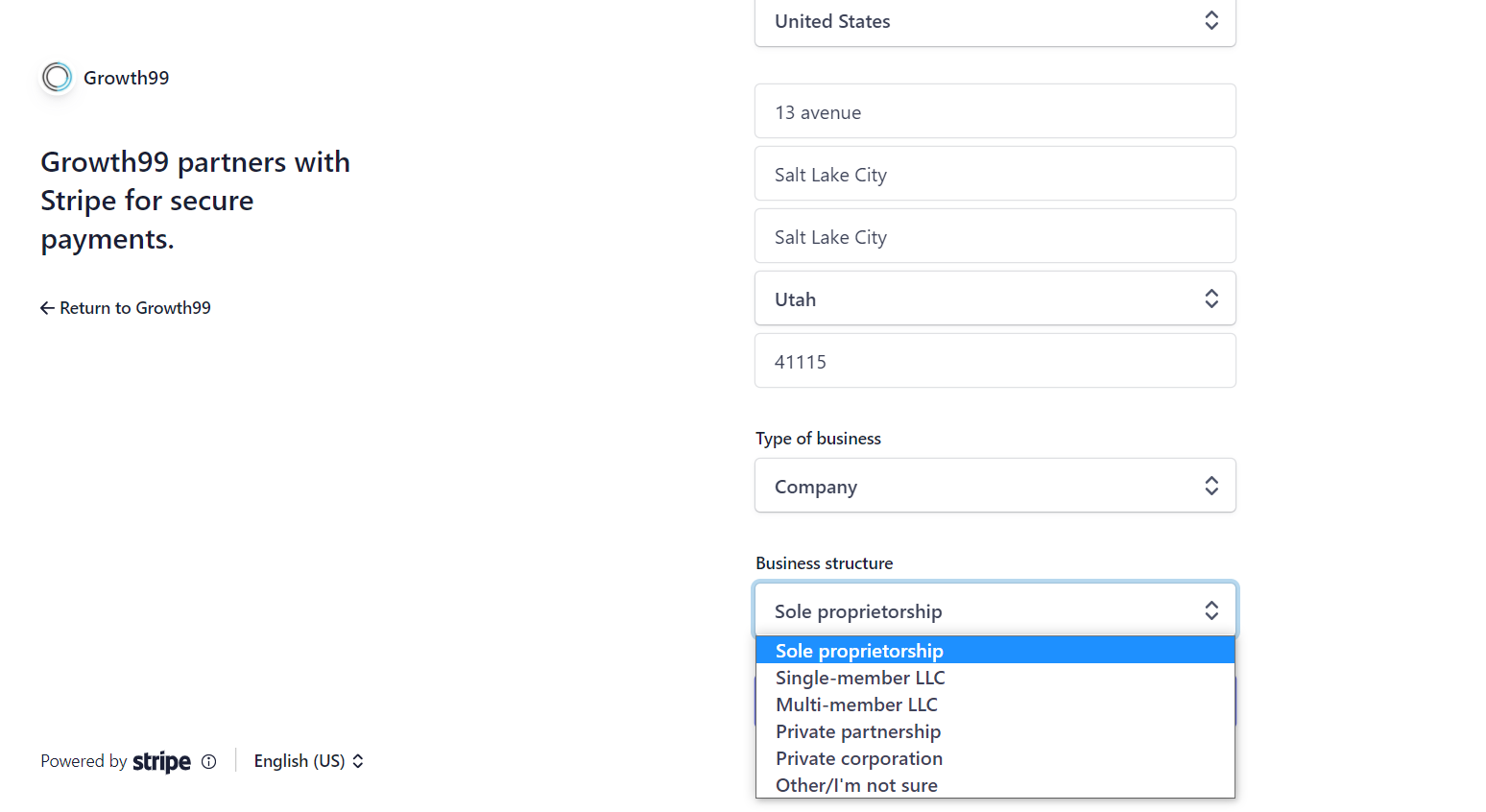The image size is (1486, 812).
Task: Open the United States country dropdown
Action: point(995,21)
